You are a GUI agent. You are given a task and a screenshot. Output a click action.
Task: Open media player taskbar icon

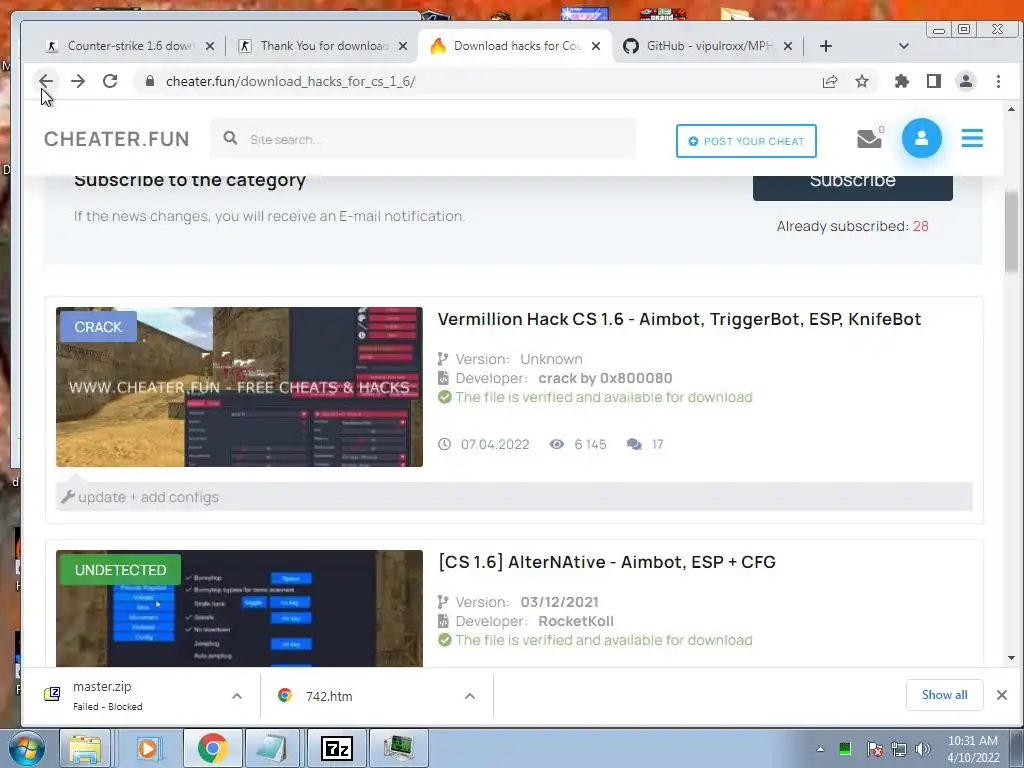pyautogui.click(x=148, y=748)
